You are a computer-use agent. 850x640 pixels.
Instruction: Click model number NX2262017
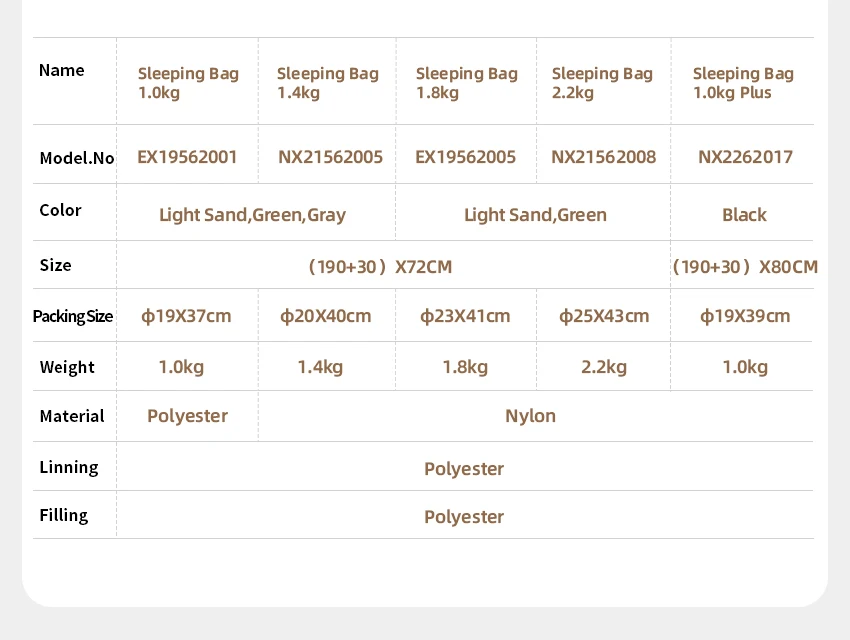click(745, 157)
